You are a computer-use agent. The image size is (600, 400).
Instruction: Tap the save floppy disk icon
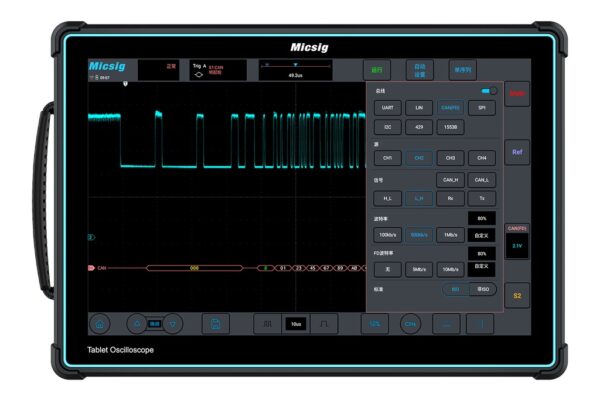click(x=215, y=324)
